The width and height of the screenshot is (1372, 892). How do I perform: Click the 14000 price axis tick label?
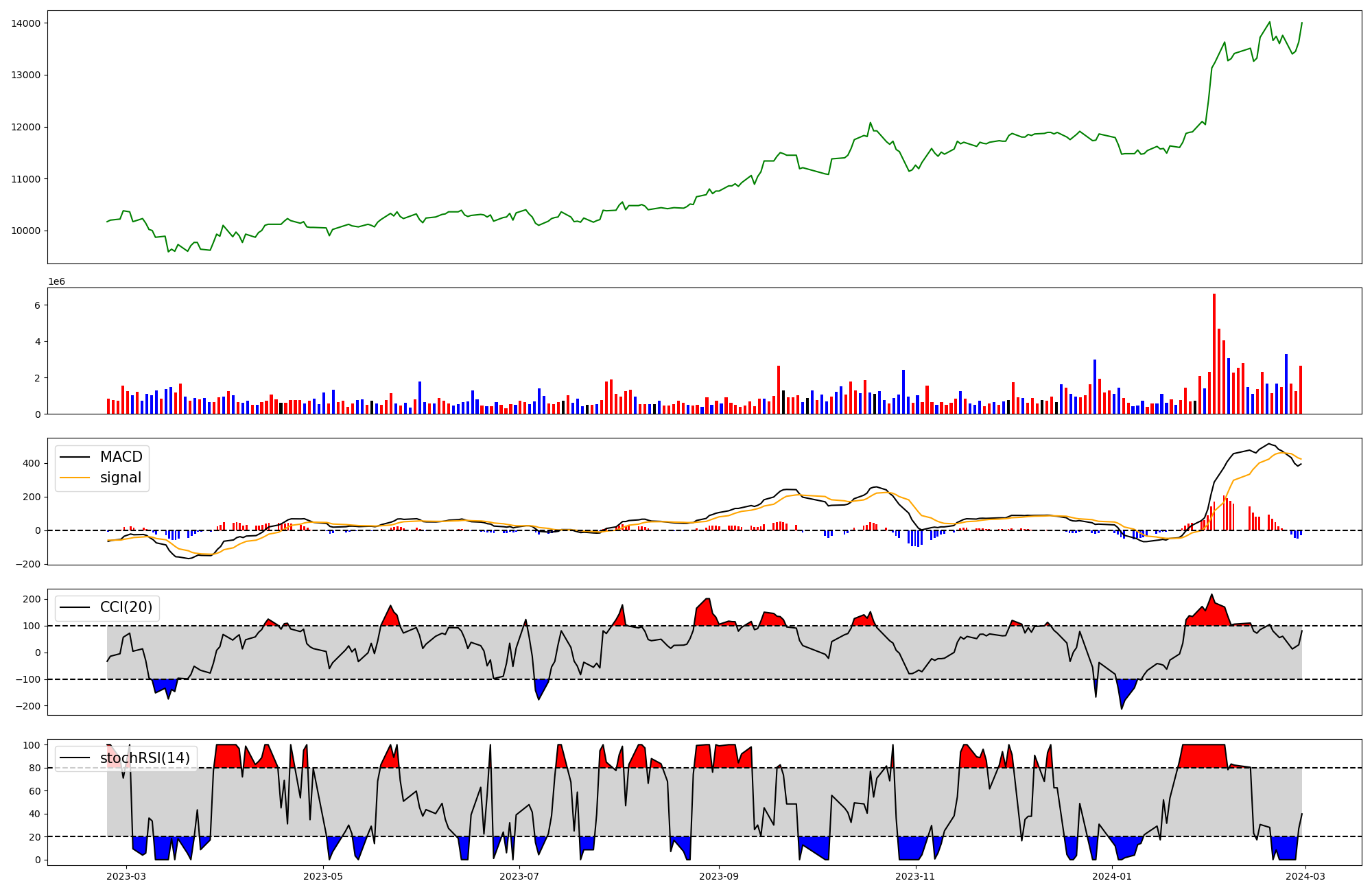pyautogui.click(x=25, y=23)
